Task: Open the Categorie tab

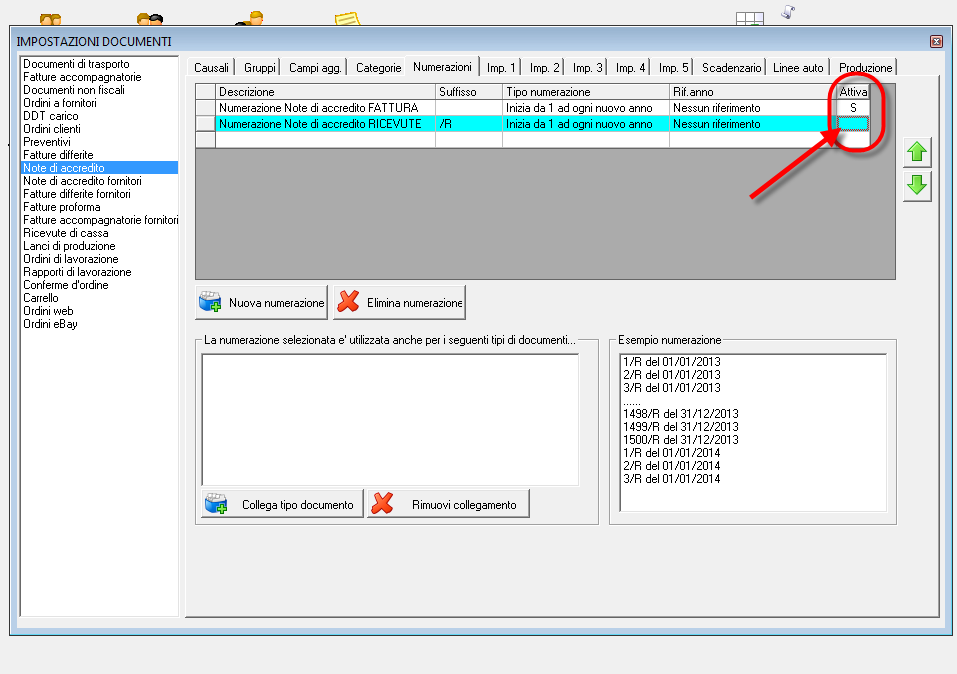Action: click(x=378, y=68)
